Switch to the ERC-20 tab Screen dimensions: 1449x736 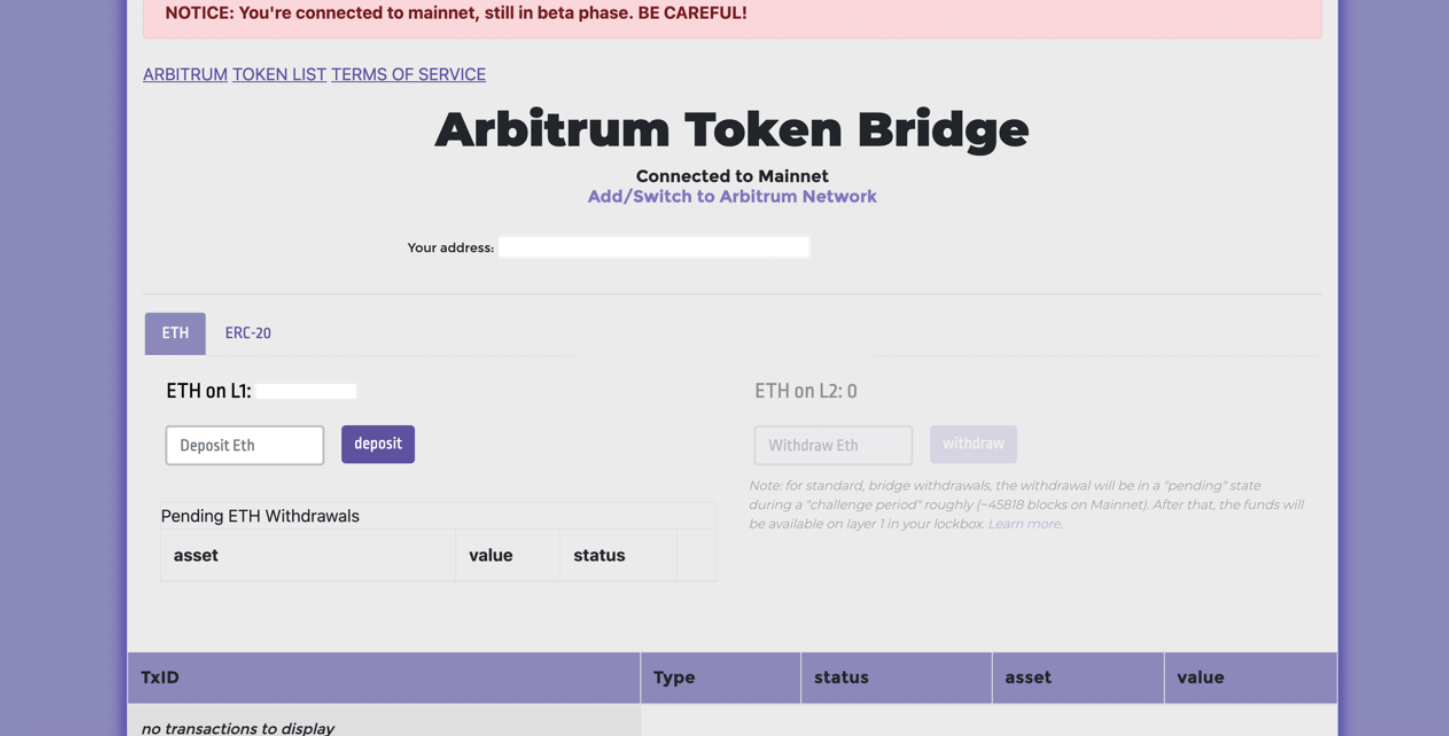tap(248, 333)
